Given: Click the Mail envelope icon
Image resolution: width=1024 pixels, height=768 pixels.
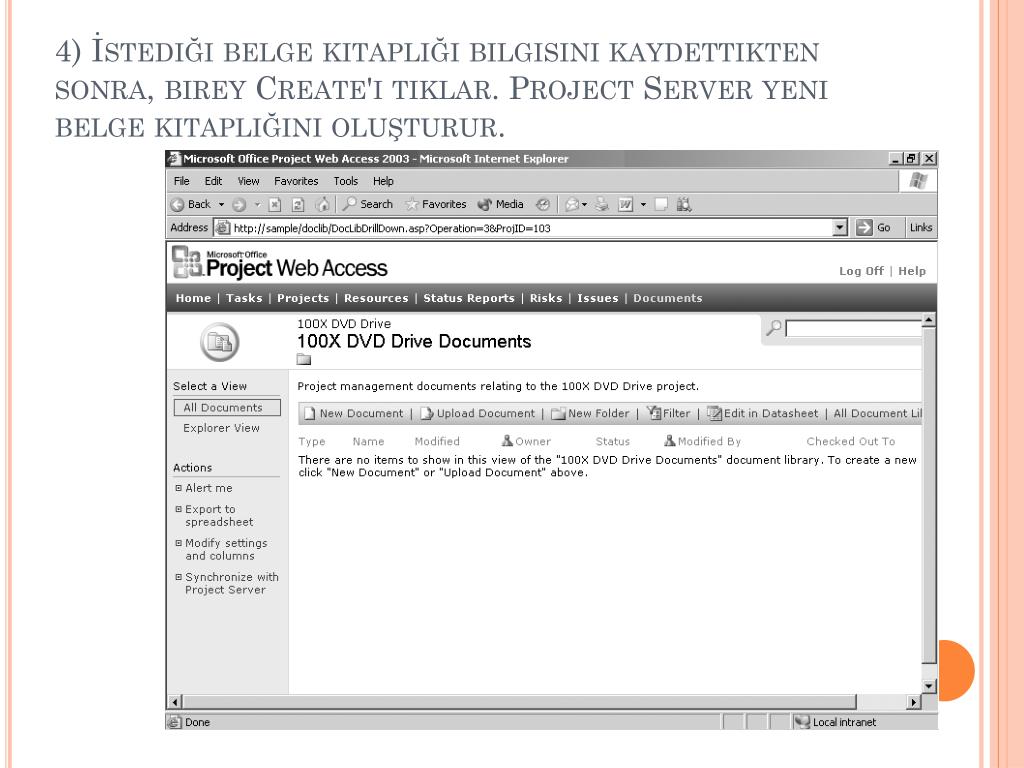Looking at the screenshot, I should pos(571,205).
